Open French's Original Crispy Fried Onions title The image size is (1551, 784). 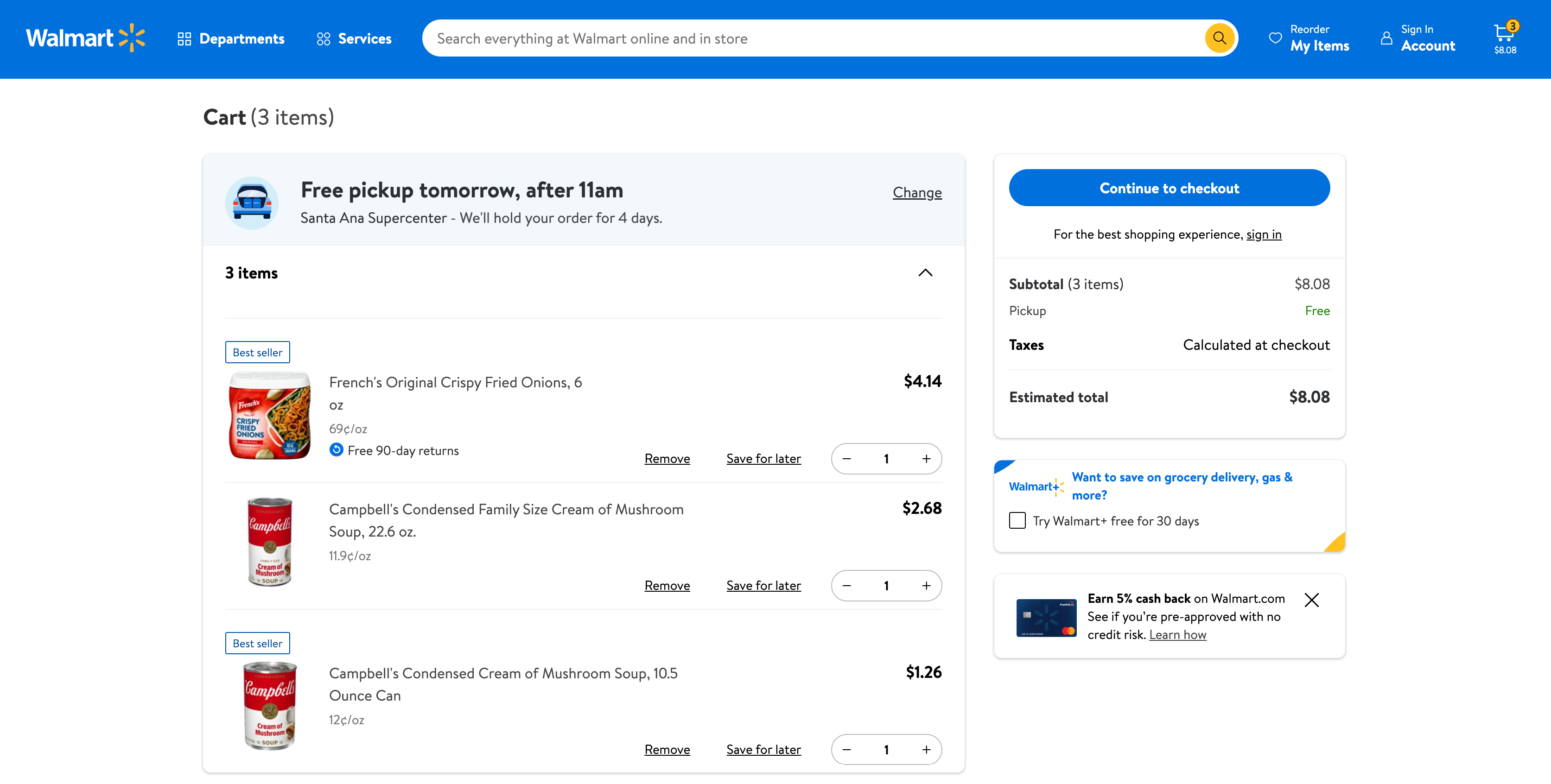pyautogui.click(x=455, y=393)
